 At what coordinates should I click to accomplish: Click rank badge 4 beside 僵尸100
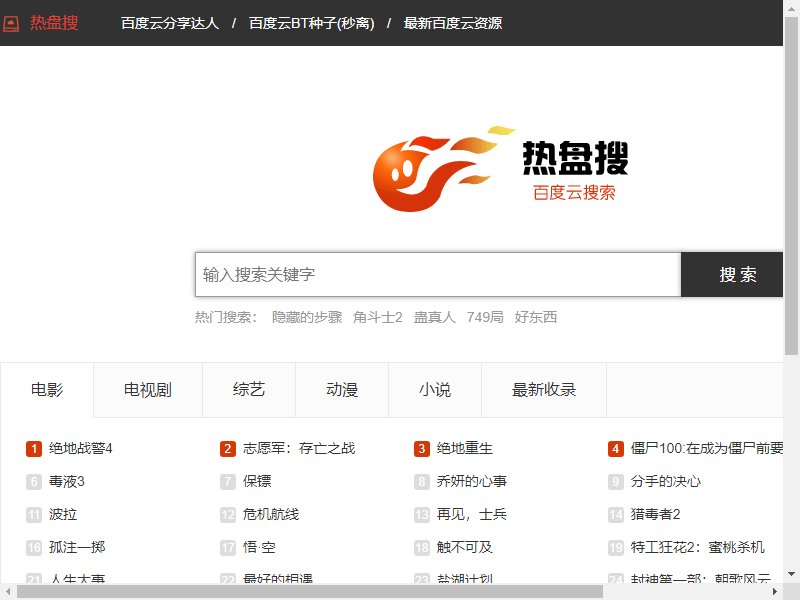click(x=616, y=449)
